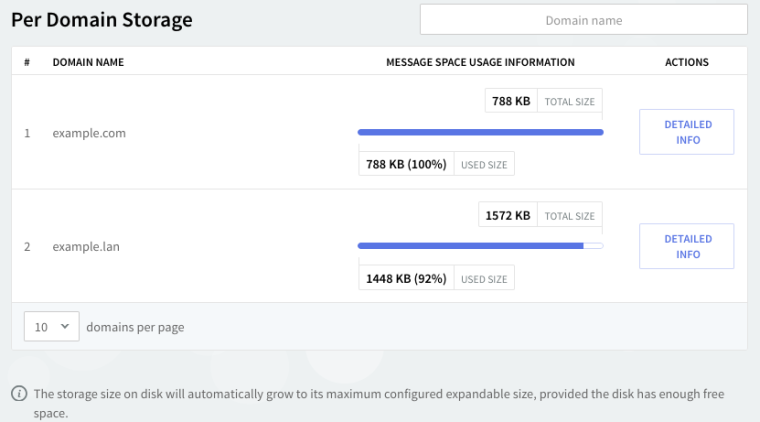The height and width of the screenshot is (422, 760).
Task: Click the Domain name search field
Action: 583,20
